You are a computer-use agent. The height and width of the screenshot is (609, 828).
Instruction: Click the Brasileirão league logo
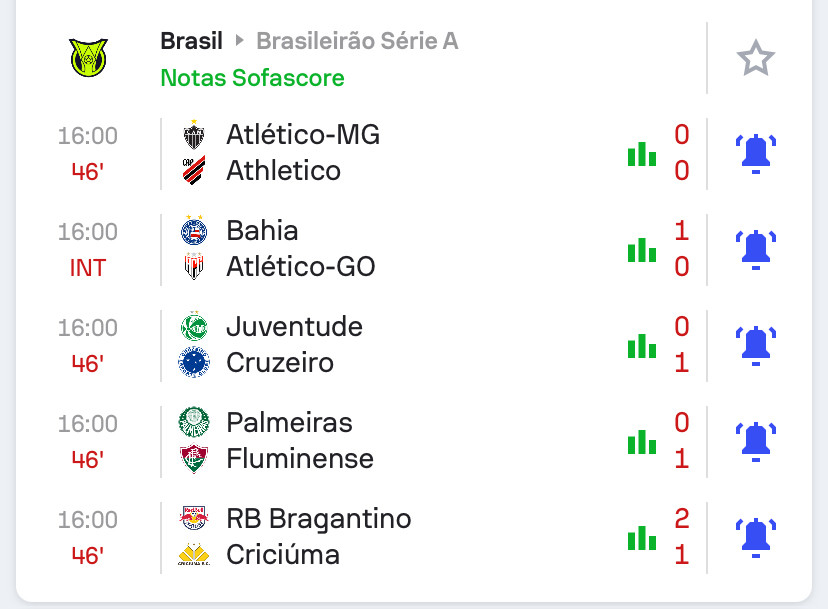click(88, 58)
